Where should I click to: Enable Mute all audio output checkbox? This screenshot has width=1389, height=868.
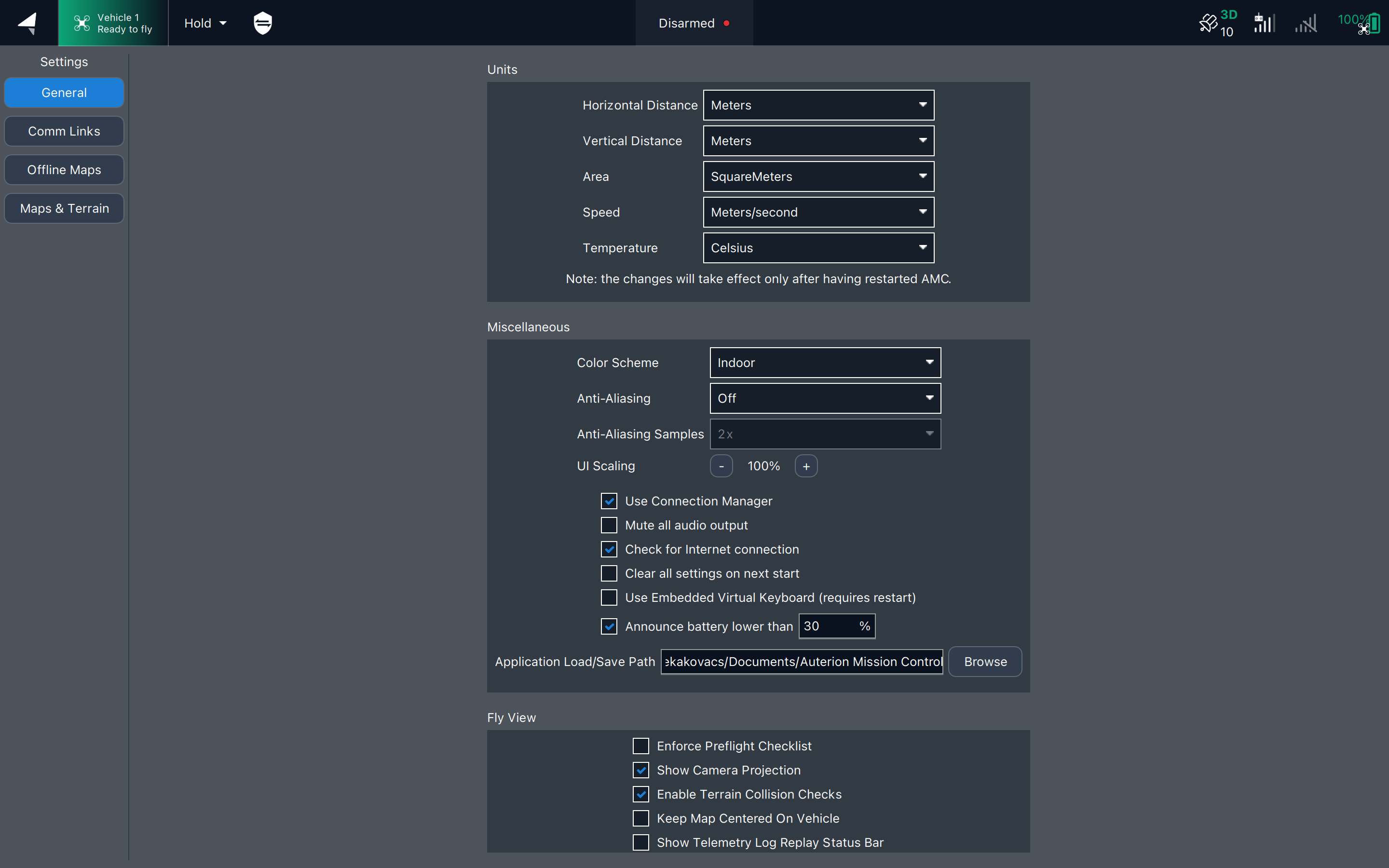click(609, 525)
